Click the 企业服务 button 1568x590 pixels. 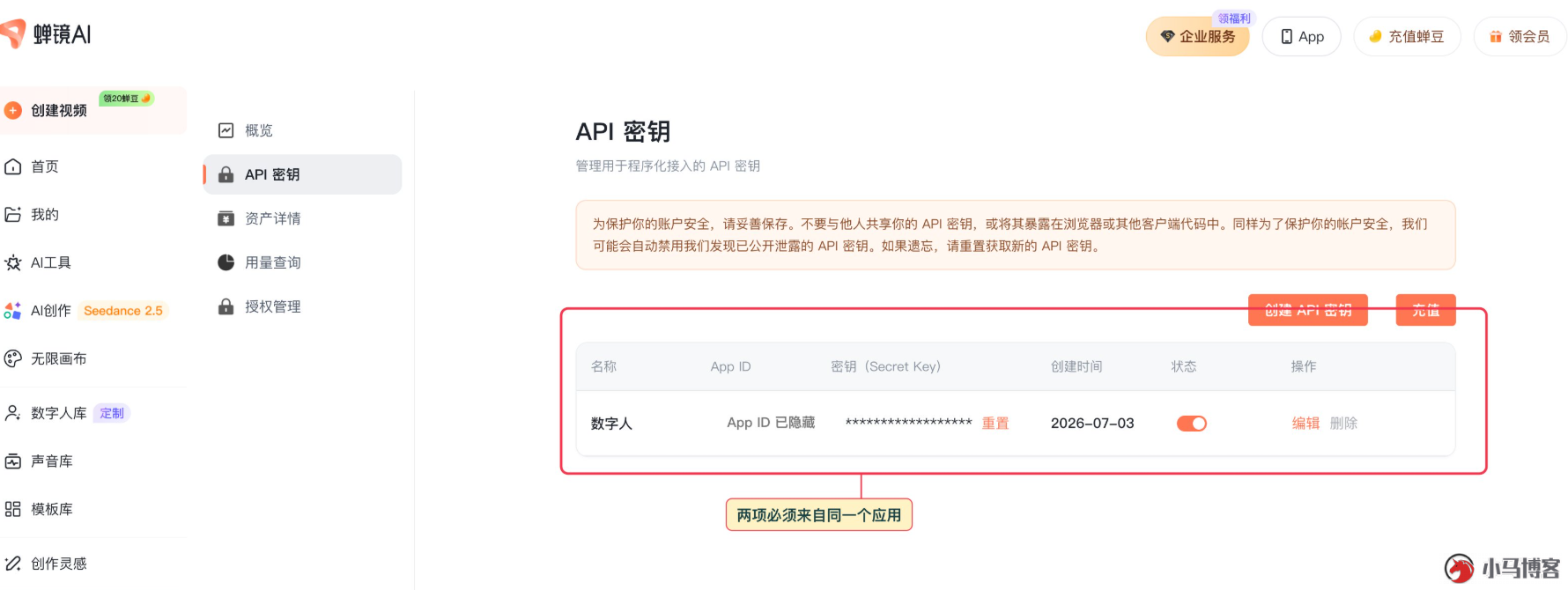[1198, 37]
